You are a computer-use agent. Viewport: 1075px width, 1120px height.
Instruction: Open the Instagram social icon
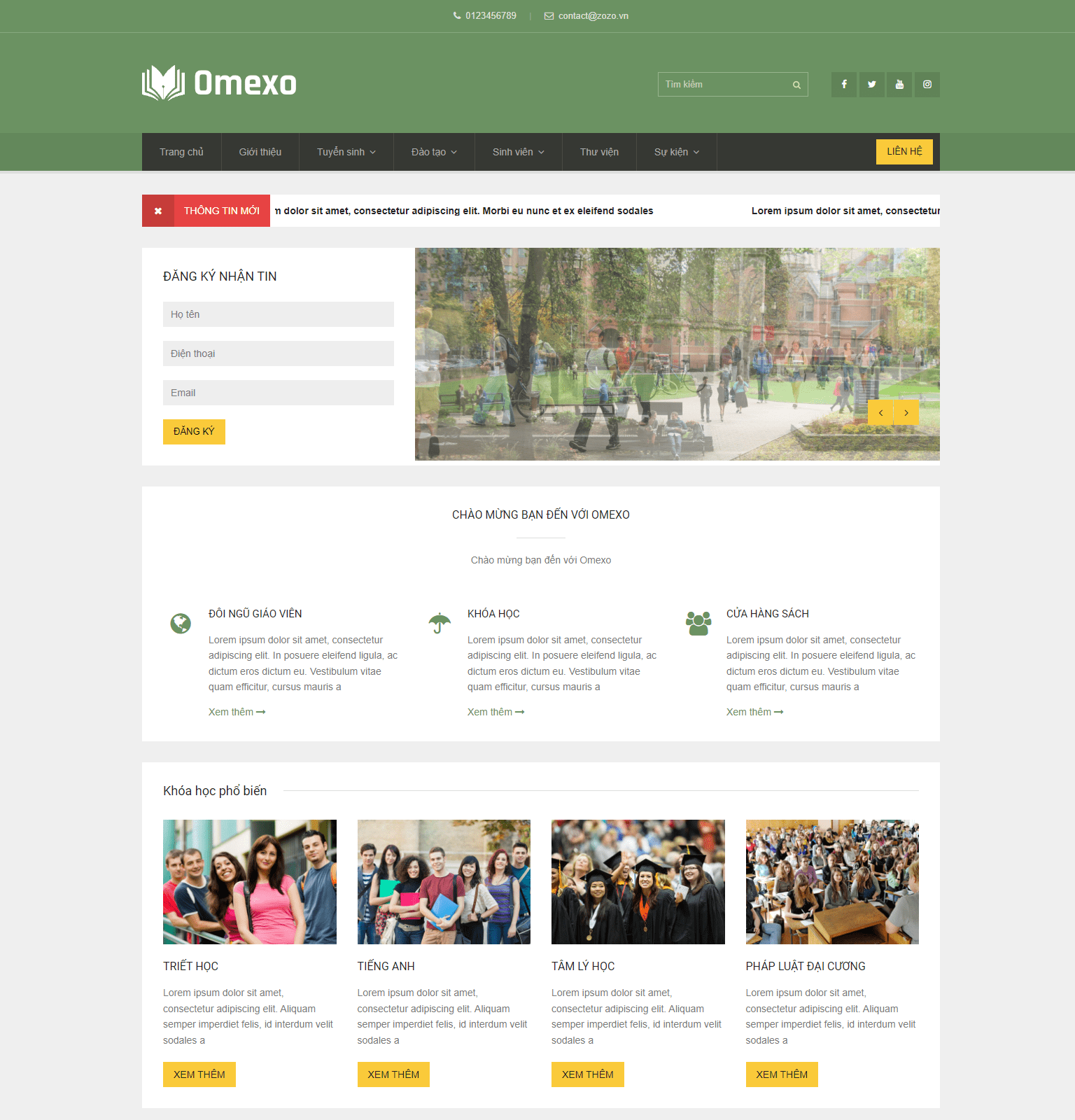pos(927,85)
